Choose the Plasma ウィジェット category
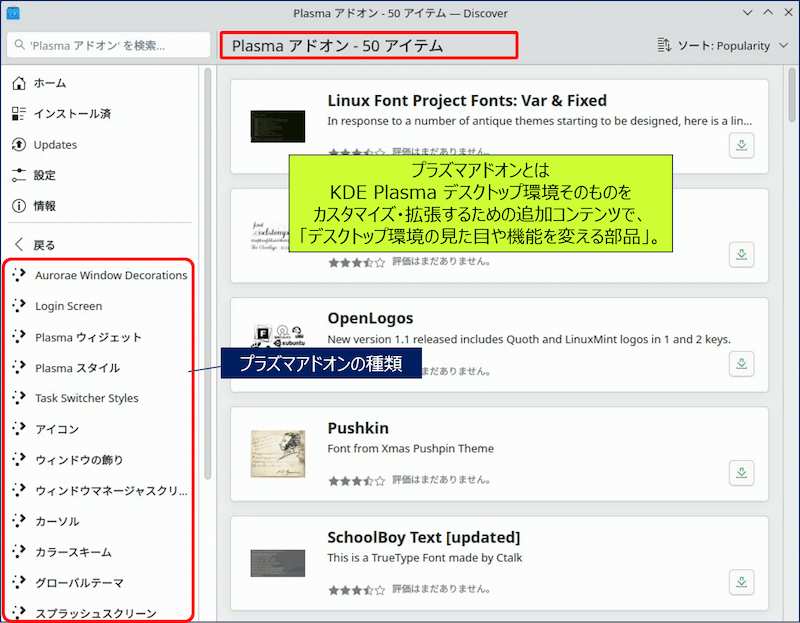The image size is (800, 623). pos(88,337)
